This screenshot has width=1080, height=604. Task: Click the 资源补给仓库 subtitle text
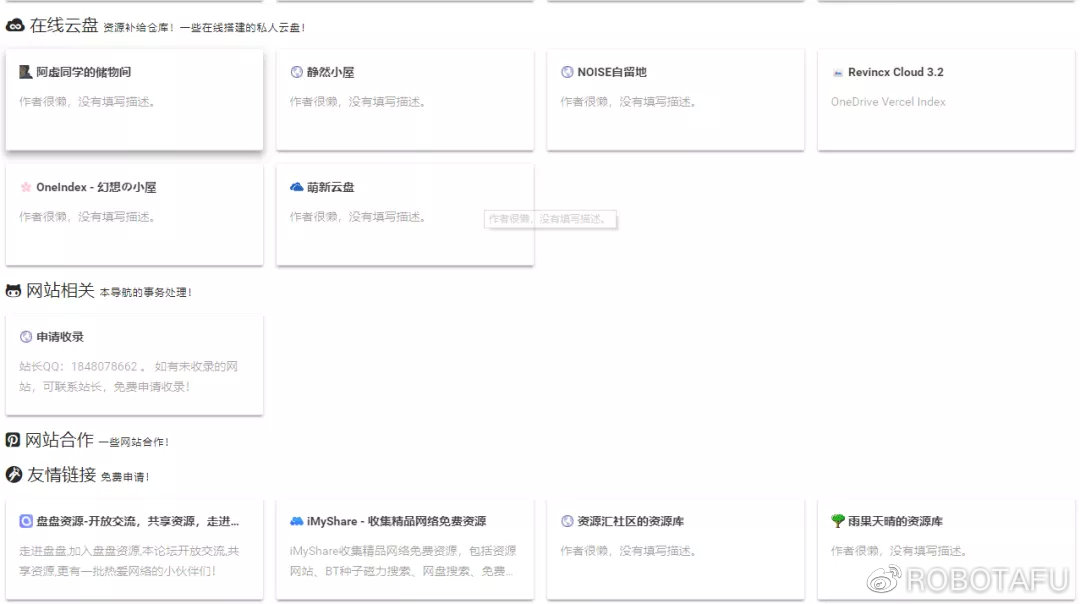(204, 28)
